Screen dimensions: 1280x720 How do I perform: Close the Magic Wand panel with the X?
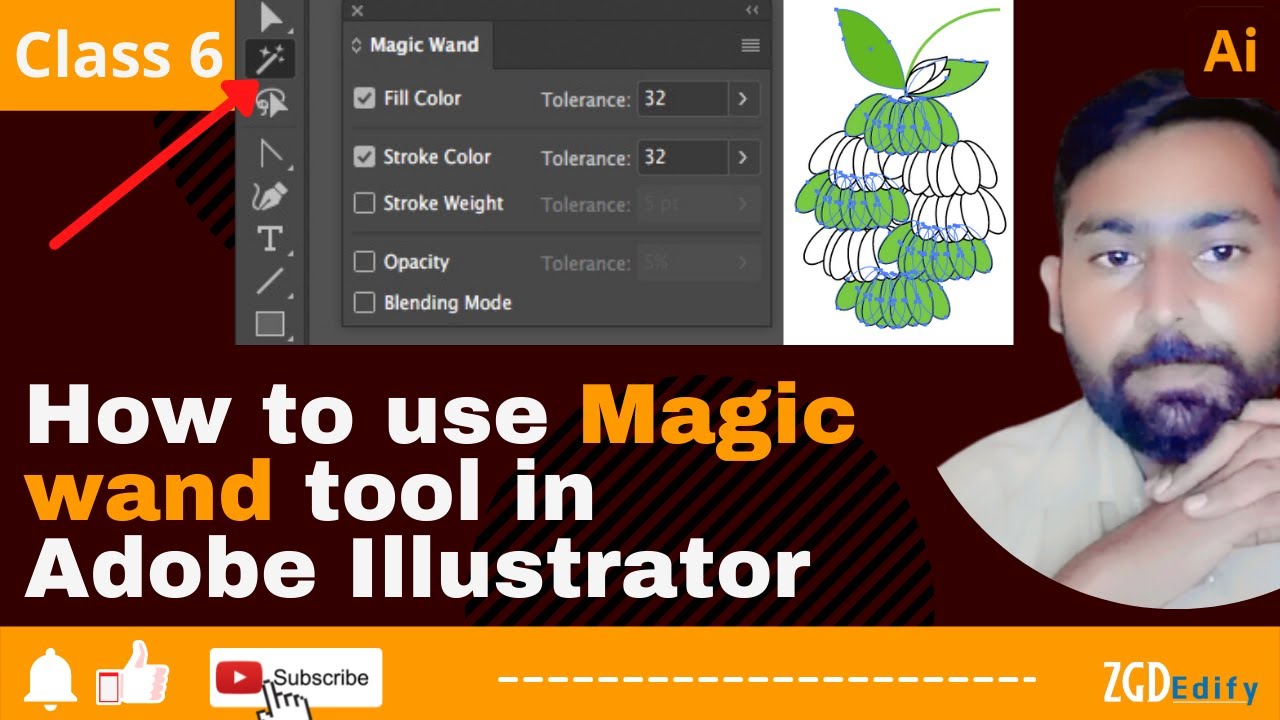pos(357,11)
